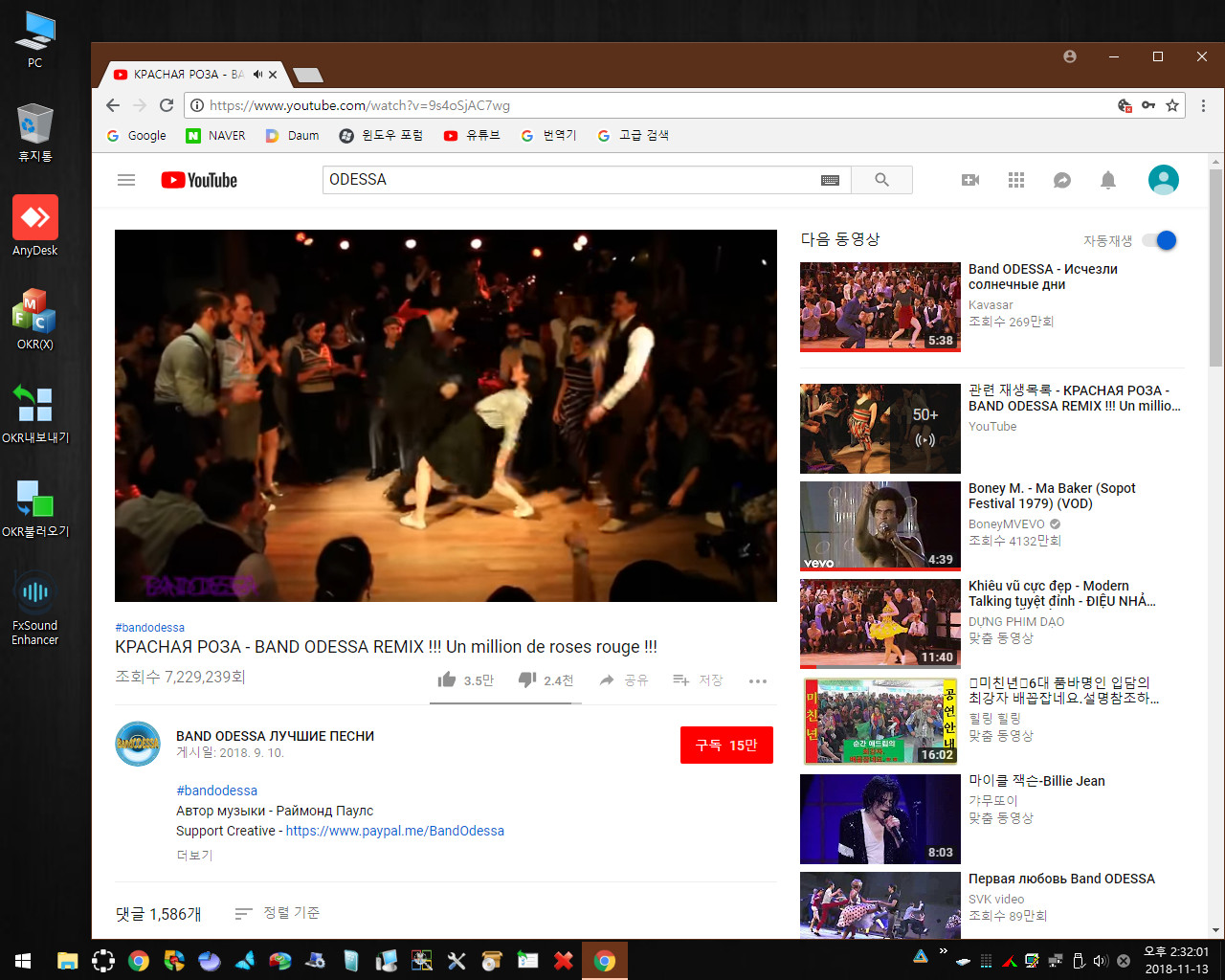1225x980 pixels.
Task: Click the address bar URL
Action: pyautogui.click(x=360, y=105)
